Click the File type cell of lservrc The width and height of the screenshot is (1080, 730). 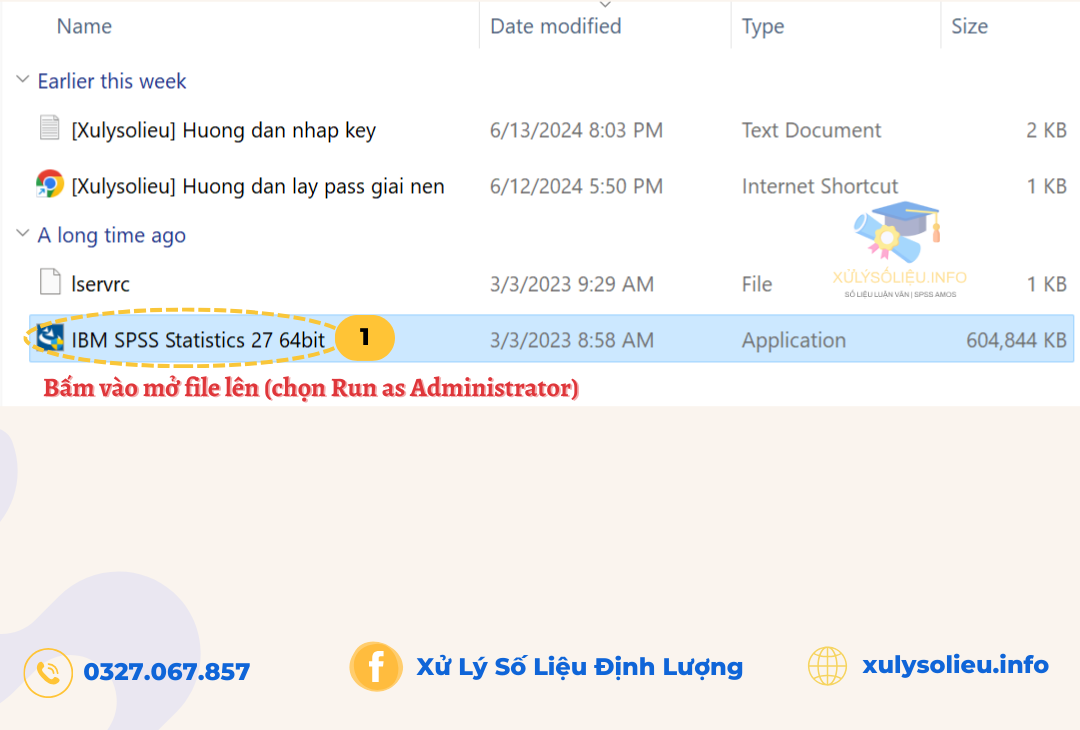[757, 284]
